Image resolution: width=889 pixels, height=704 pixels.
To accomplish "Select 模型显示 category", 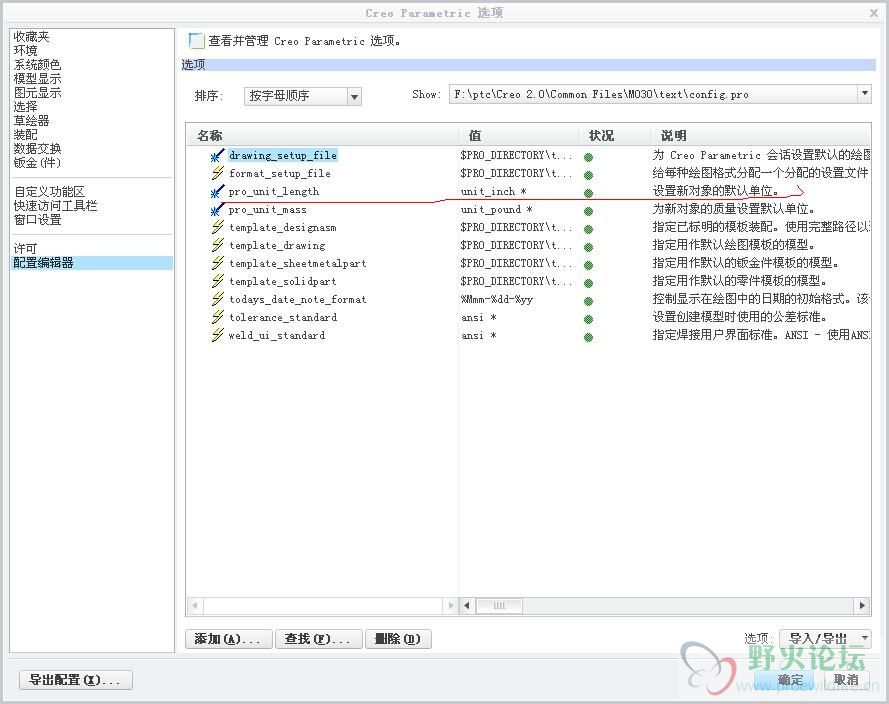I will (x=37, y=79).
